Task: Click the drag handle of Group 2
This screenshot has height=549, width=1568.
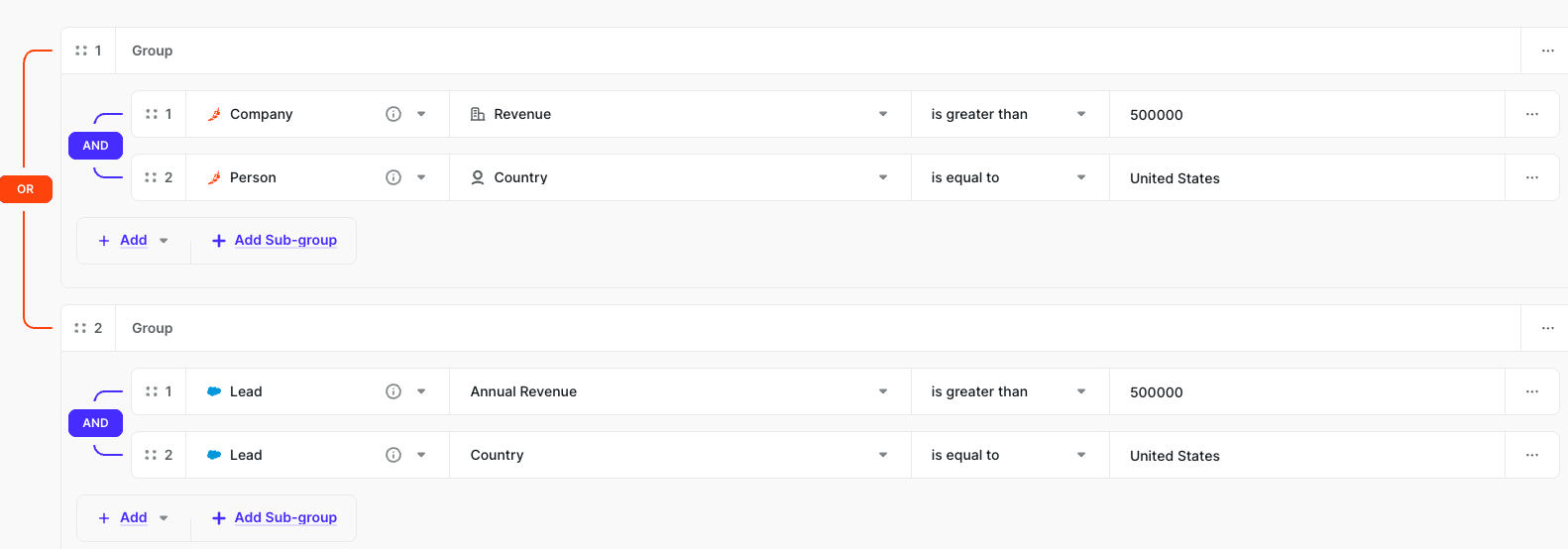Action: tap(81, 328)
